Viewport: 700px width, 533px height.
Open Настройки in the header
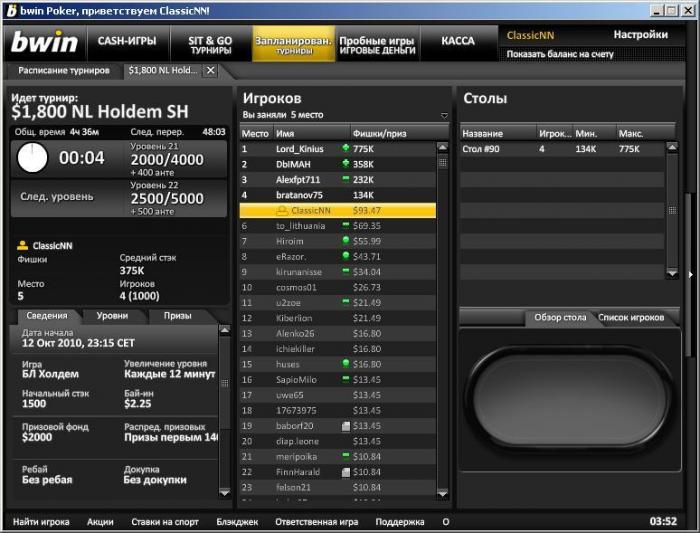coord(641,34)
